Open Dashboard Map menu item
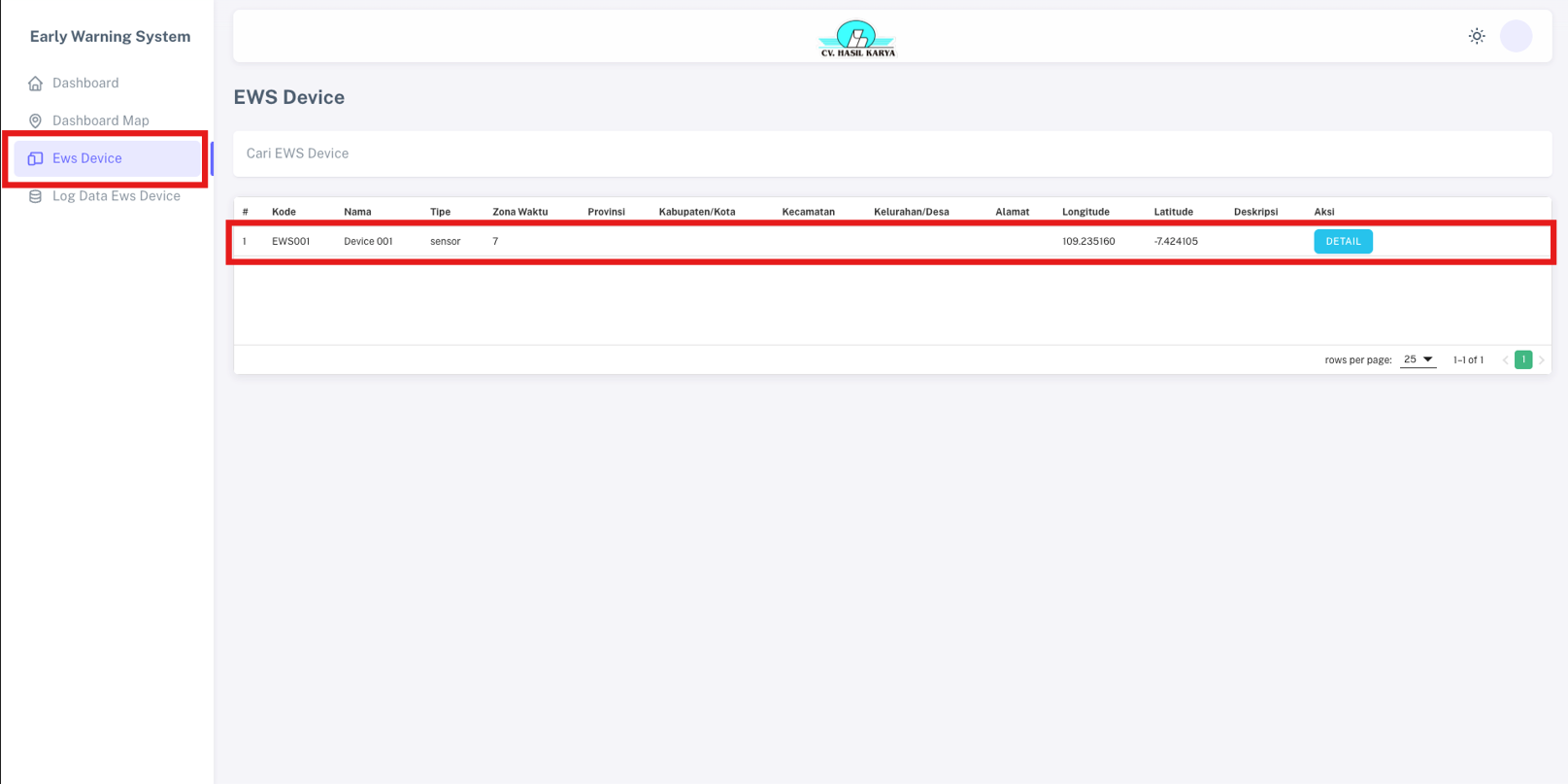The height and width of the screenshot is (784, 1568). tap(100, 120)
